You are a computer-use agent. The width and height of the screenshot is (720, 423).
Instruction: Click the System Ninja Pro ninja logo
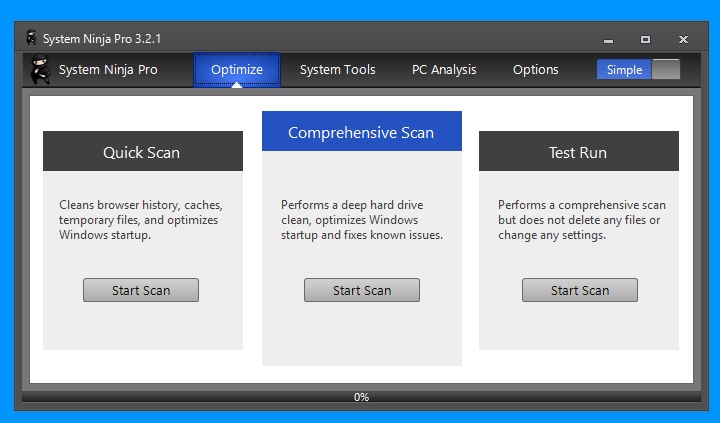40,69
